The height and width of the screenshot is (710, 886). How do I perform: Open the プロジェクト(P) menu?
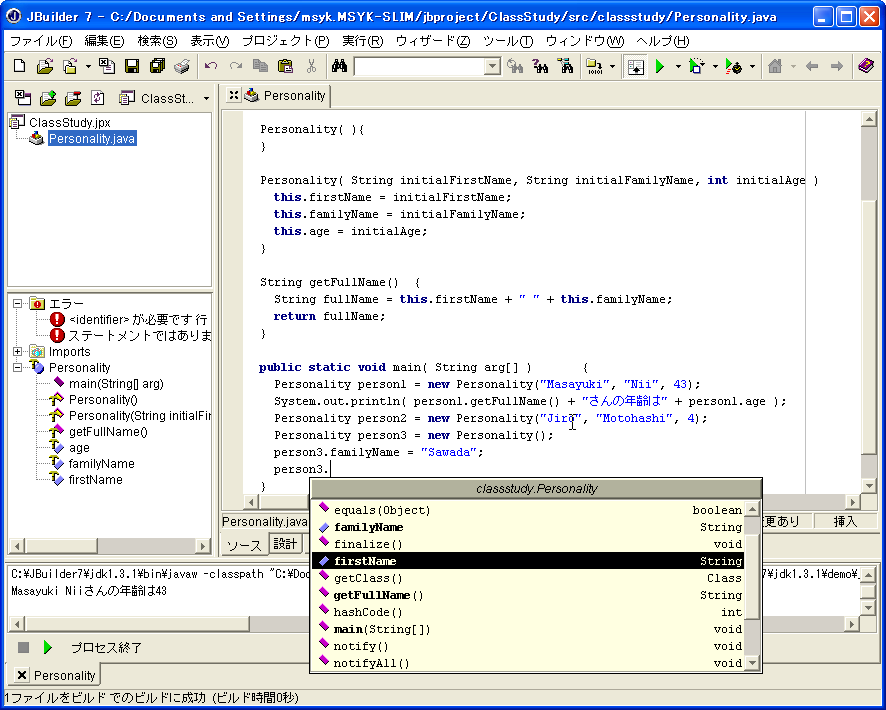coord(285,41)
